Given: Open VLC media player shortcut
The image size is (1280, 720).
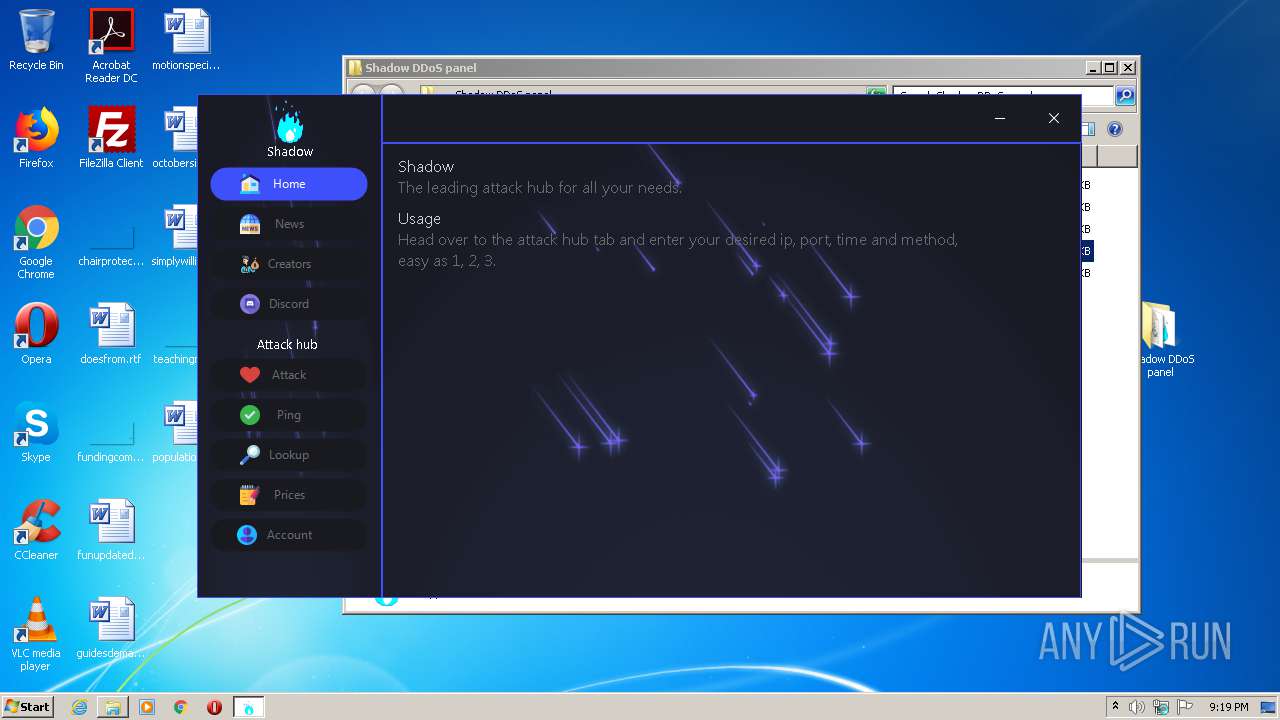Looking at the screenshot, I should (x=36, y=635).
